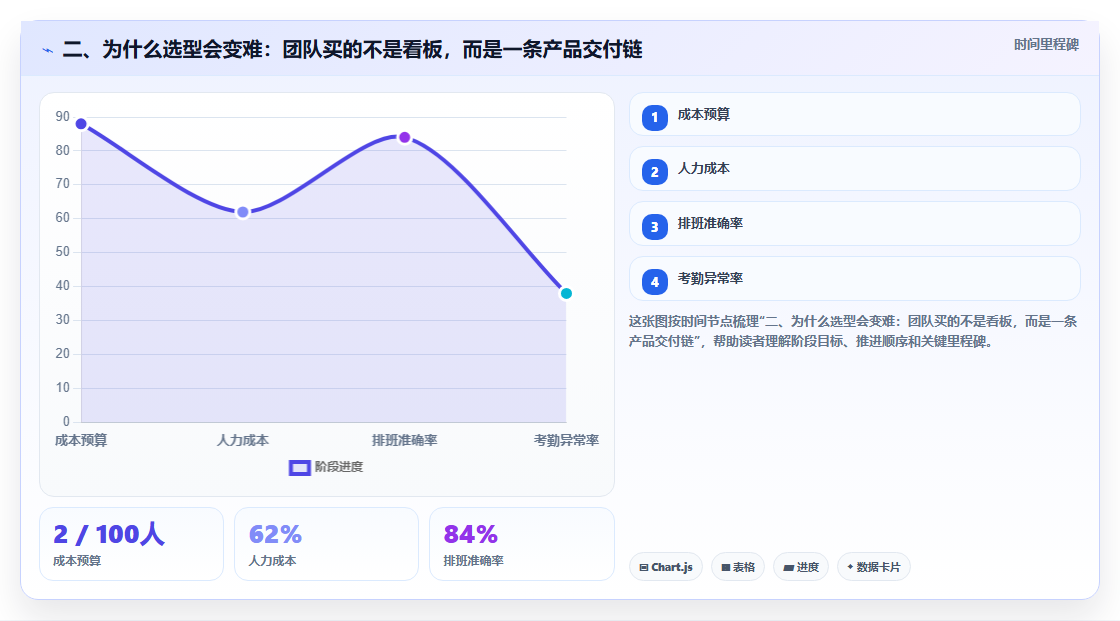Viewport: 1120px width, 621px height.
Task: Select the 进度 tag
Action: (801, 567)
